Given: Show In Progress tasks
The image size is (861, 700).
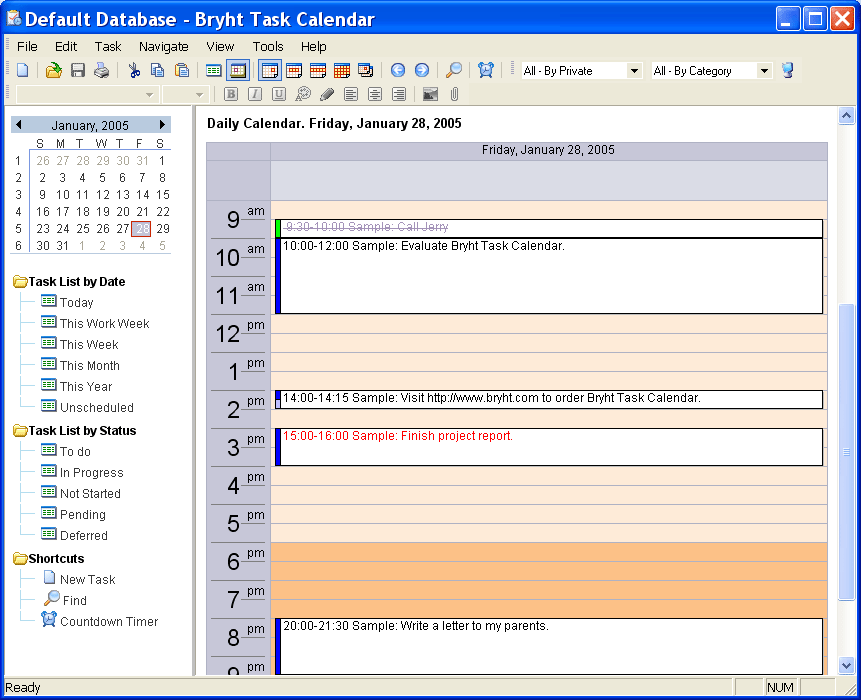Looking at the screenshot, I should (x=92, y=473).
